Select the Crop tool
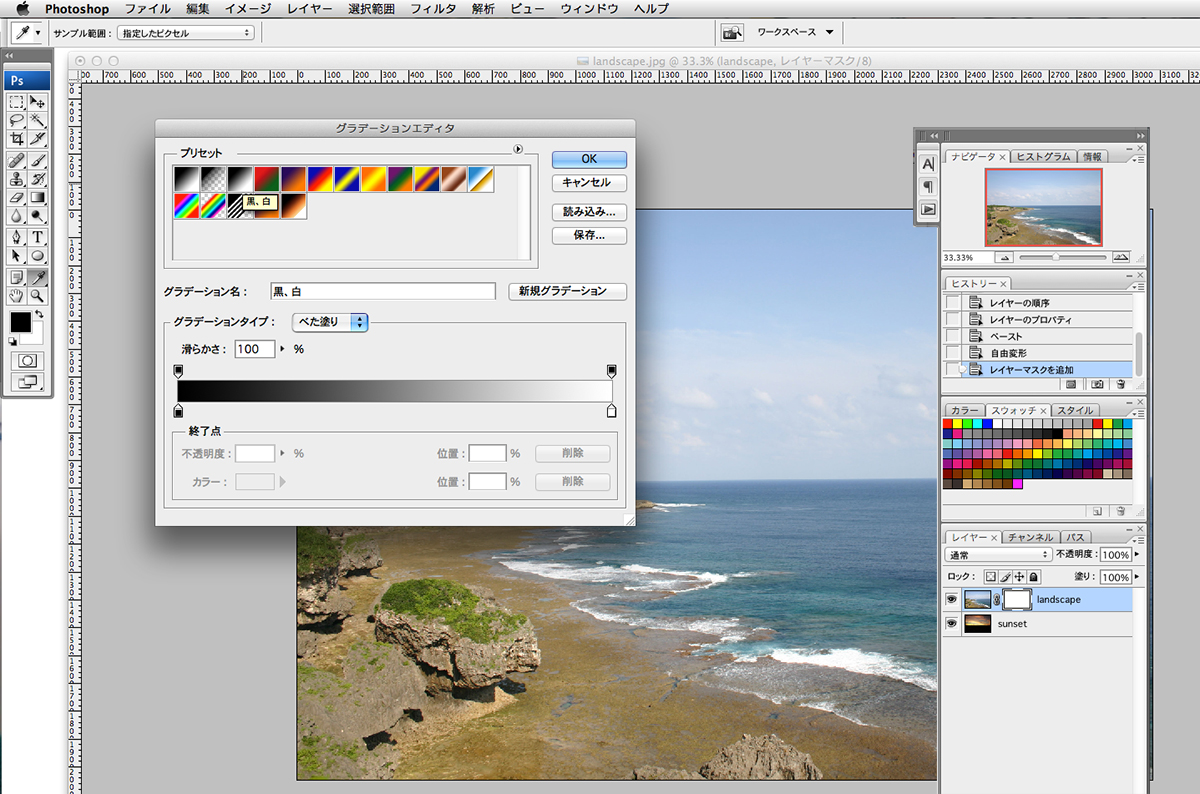1200x794 pixels. 17,139
